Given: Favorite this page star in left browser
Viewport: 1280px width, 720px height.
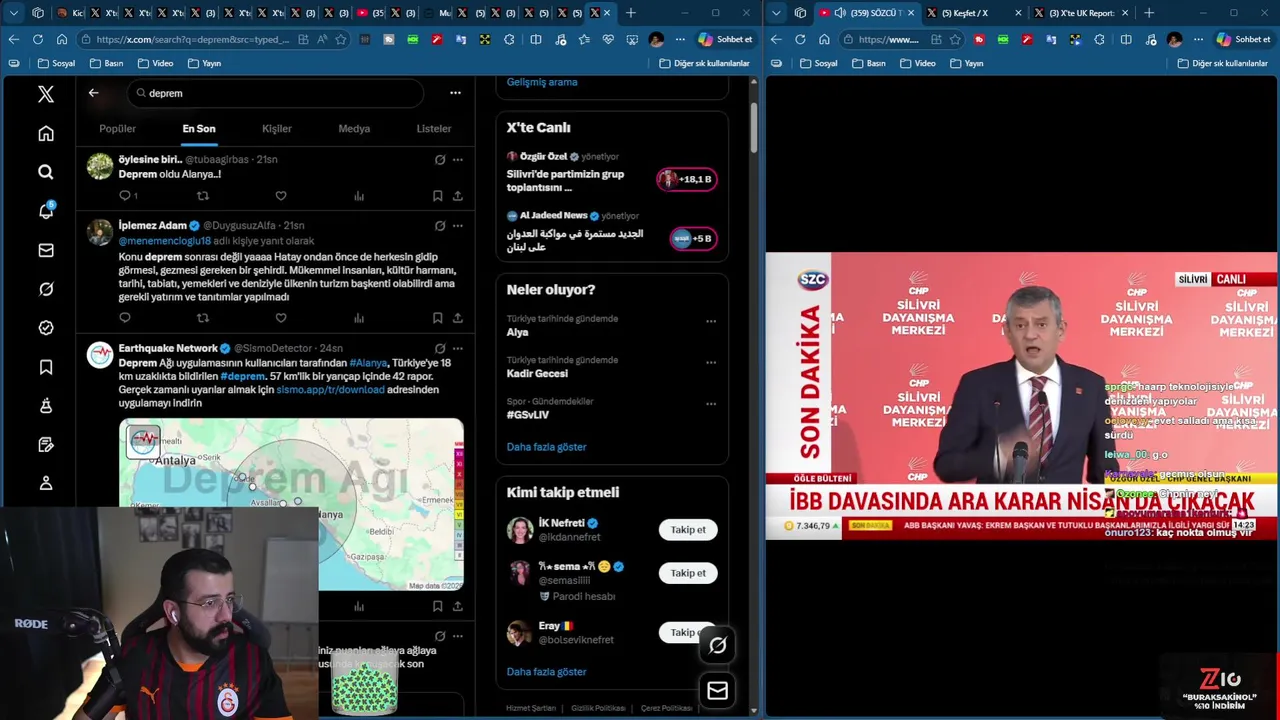Looking at the screenshot, I should pyautogui.click(x=341, y=39).
